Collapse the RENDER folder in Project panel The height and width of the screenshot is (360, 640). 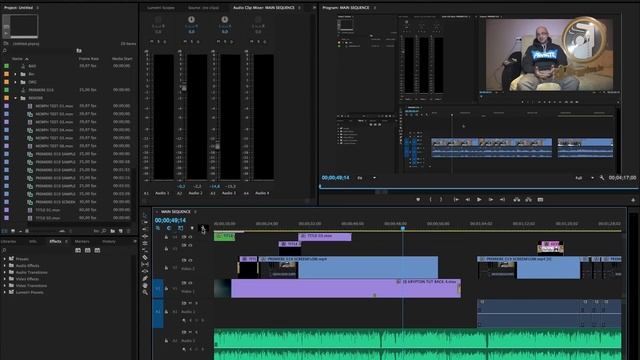pos(16,98)
